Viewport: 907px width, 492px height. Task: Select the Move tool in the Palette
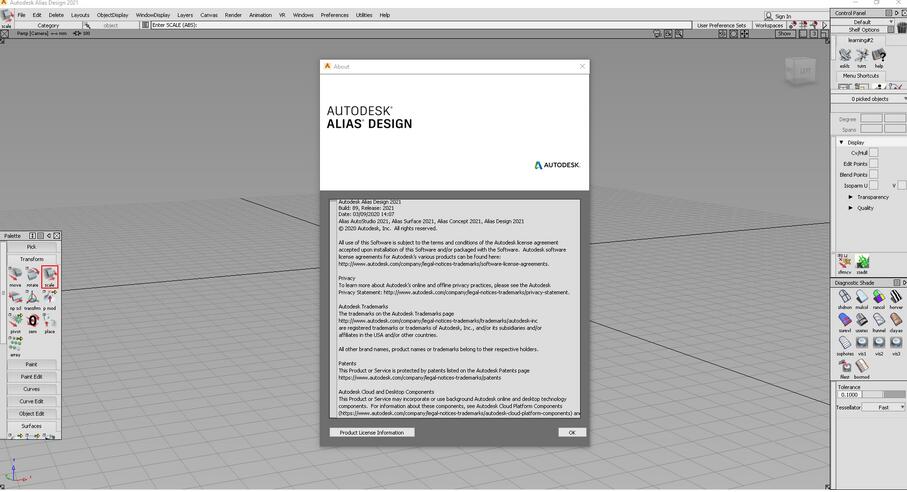[15, 276]
